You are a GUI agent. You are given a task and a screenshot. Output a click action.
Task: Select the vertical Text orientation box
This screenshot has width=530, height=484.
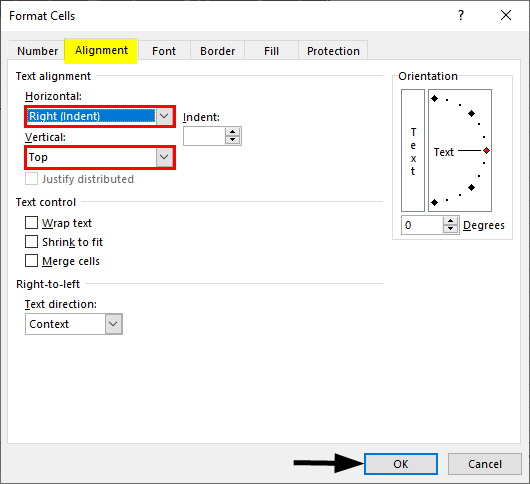413,150
